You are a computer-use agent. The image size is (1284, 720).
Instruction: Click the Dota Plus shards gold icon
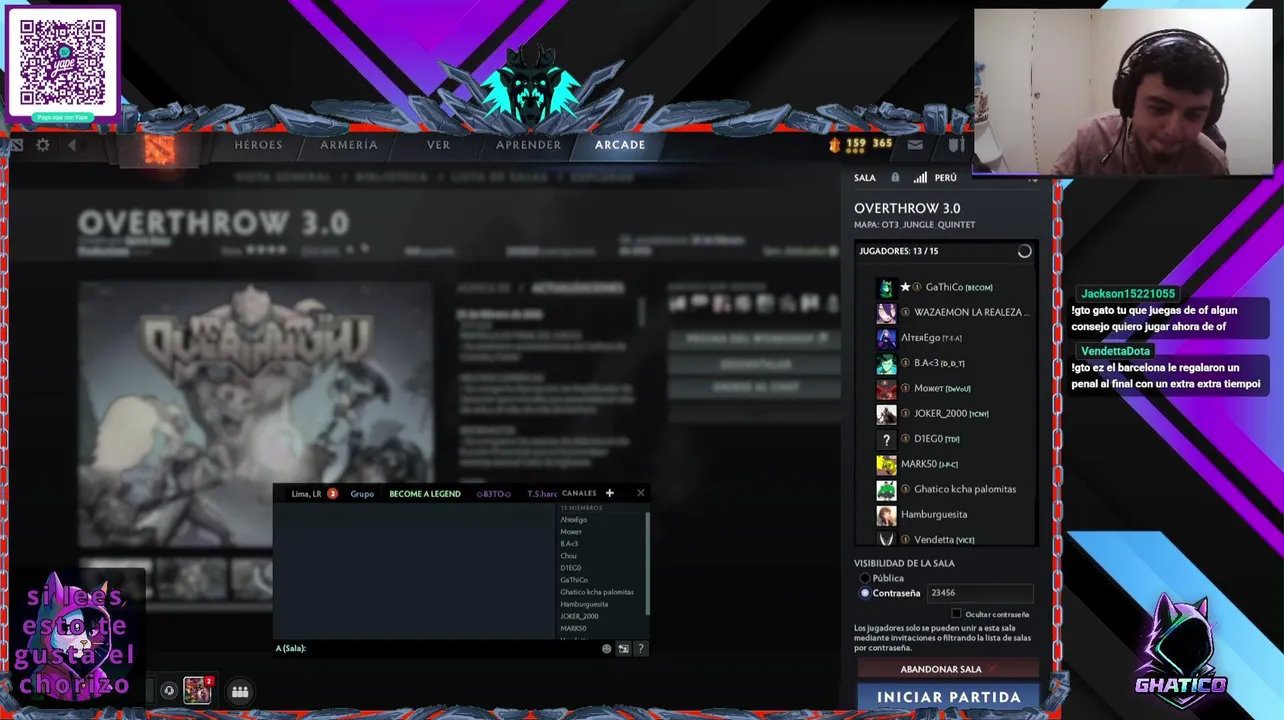pyautogui.click(x=834, y=145)
